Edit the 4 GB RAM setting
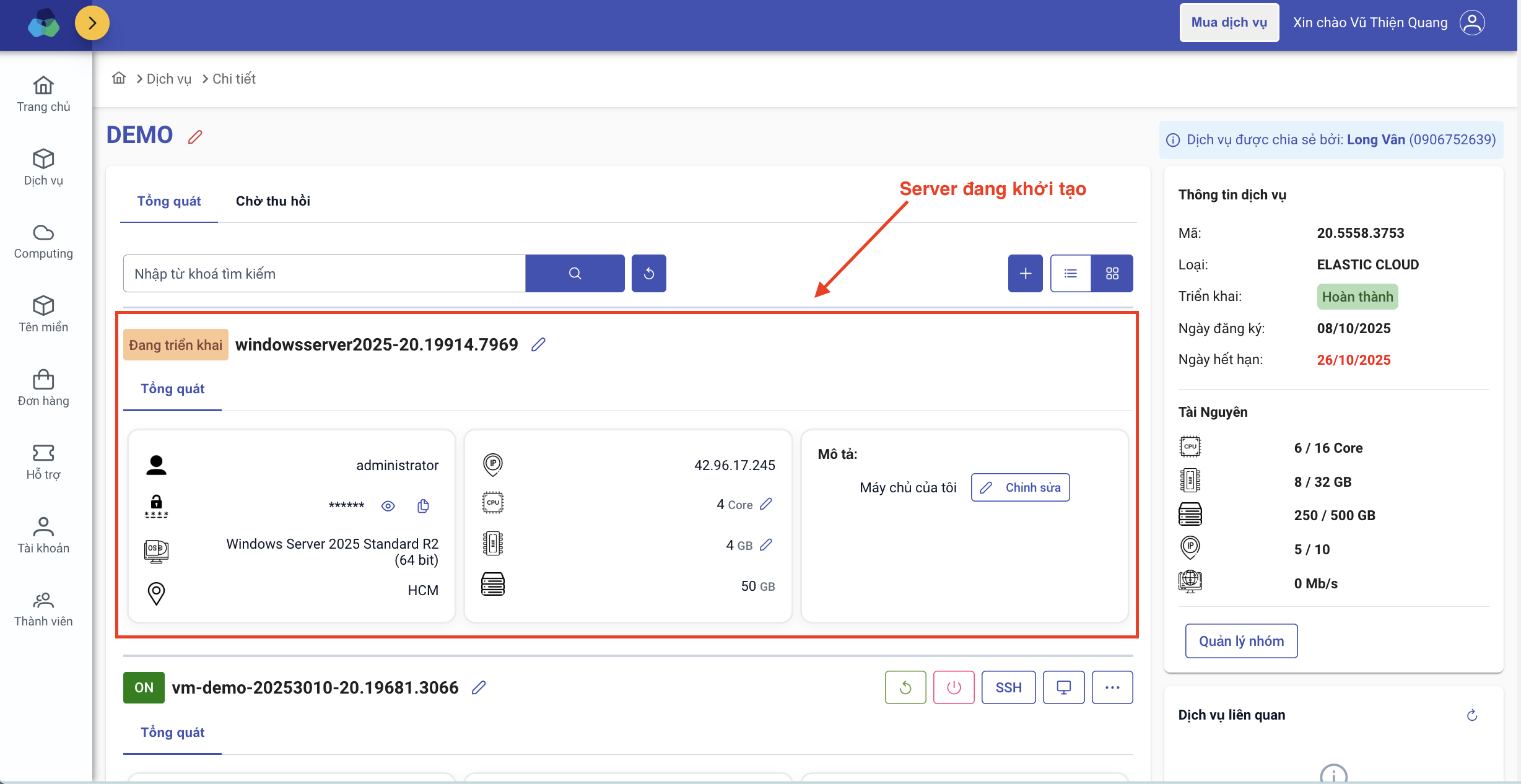This screenshot has width=1521, height=784. coord(766,545)
